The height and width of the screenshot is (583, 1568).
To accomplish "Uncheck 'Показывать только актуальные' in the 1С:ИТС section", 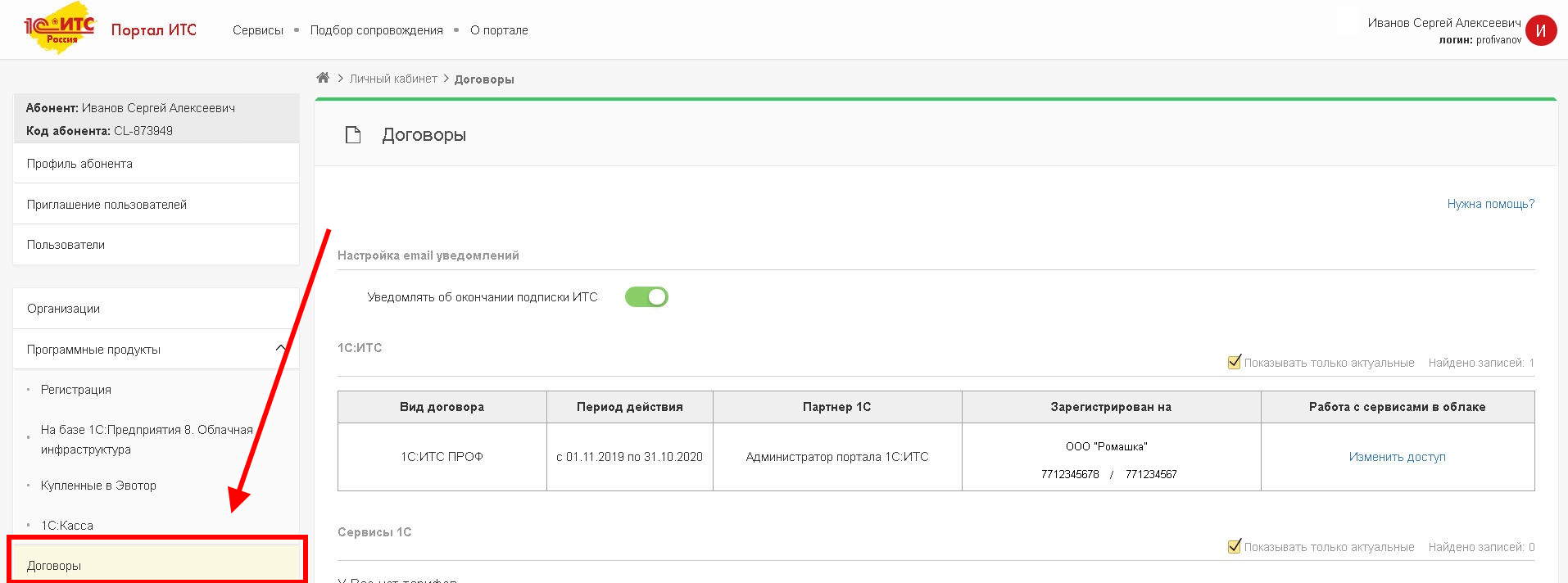I will (1235, 362).
